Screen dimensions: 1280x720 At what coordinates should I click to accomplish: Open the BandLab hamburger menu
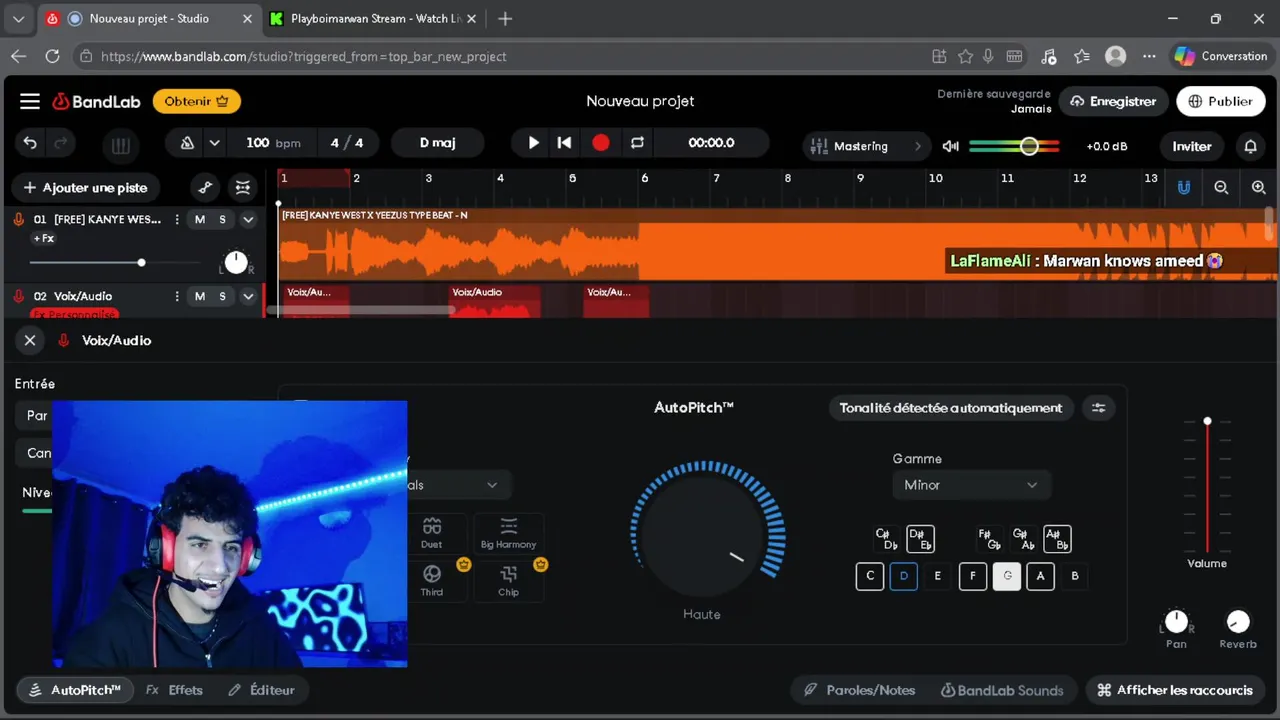click(x=30, y=101)
